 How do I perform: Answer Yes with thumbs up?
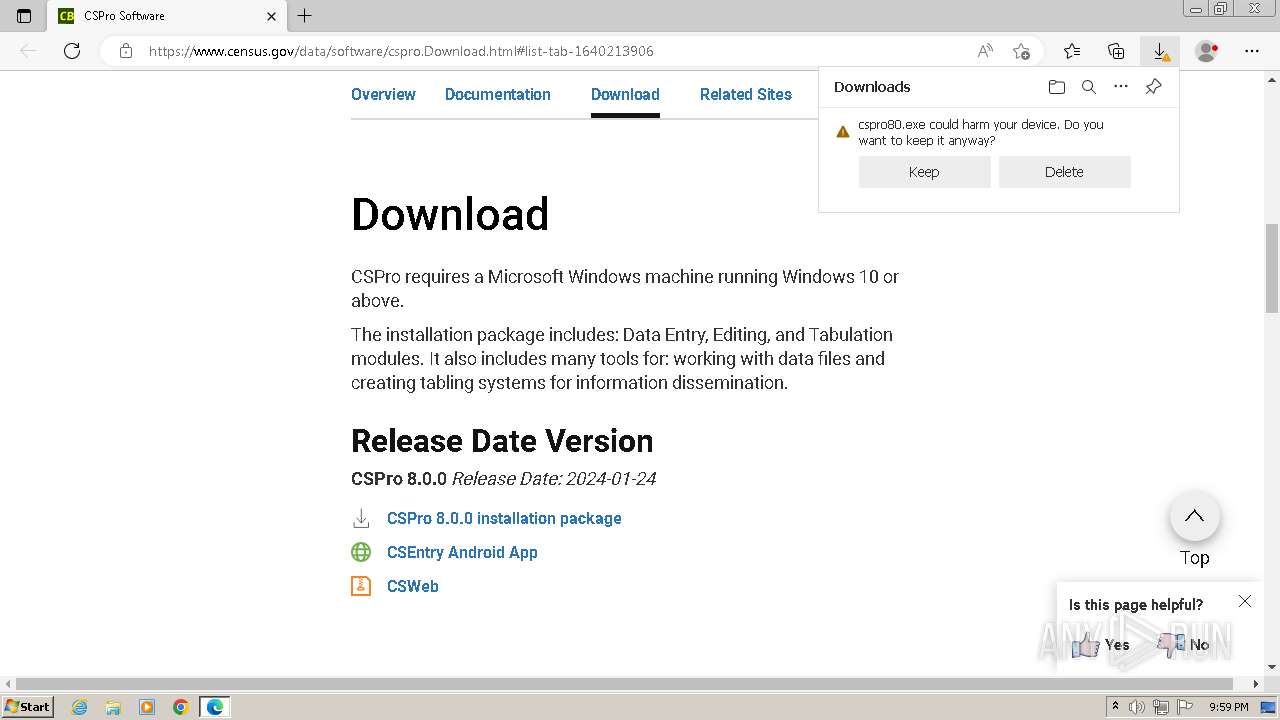coord(1100,645)
